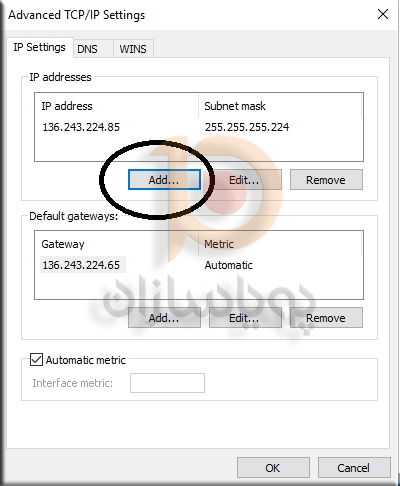Switch to the DNS tab

(87, 49)
